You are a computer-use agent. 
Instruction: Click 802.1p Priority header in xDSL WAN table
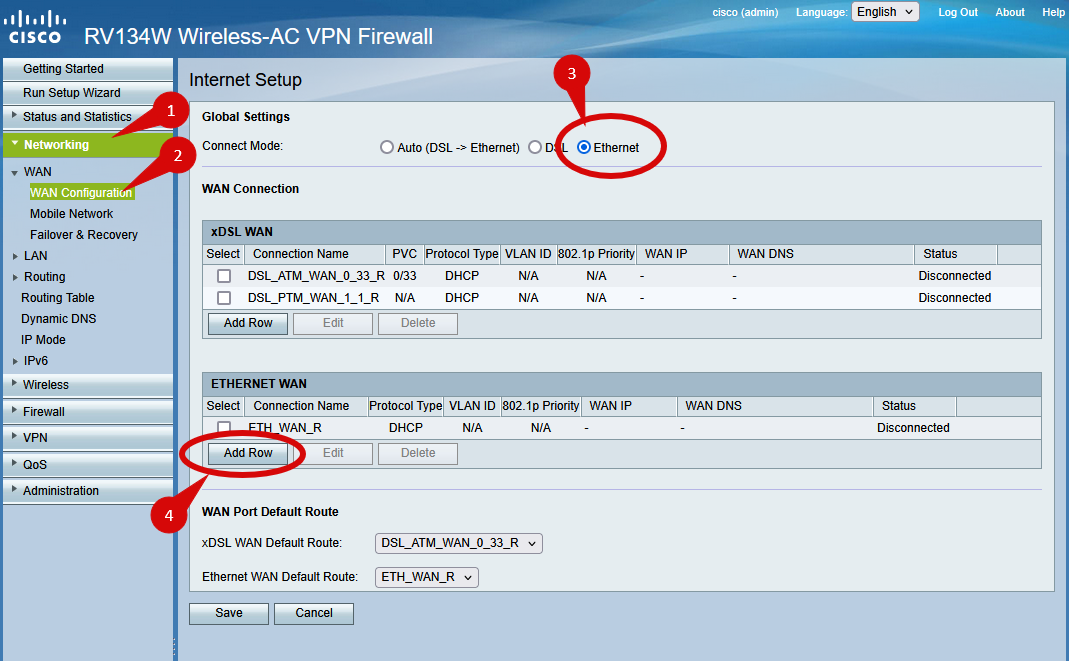[597, 254]
